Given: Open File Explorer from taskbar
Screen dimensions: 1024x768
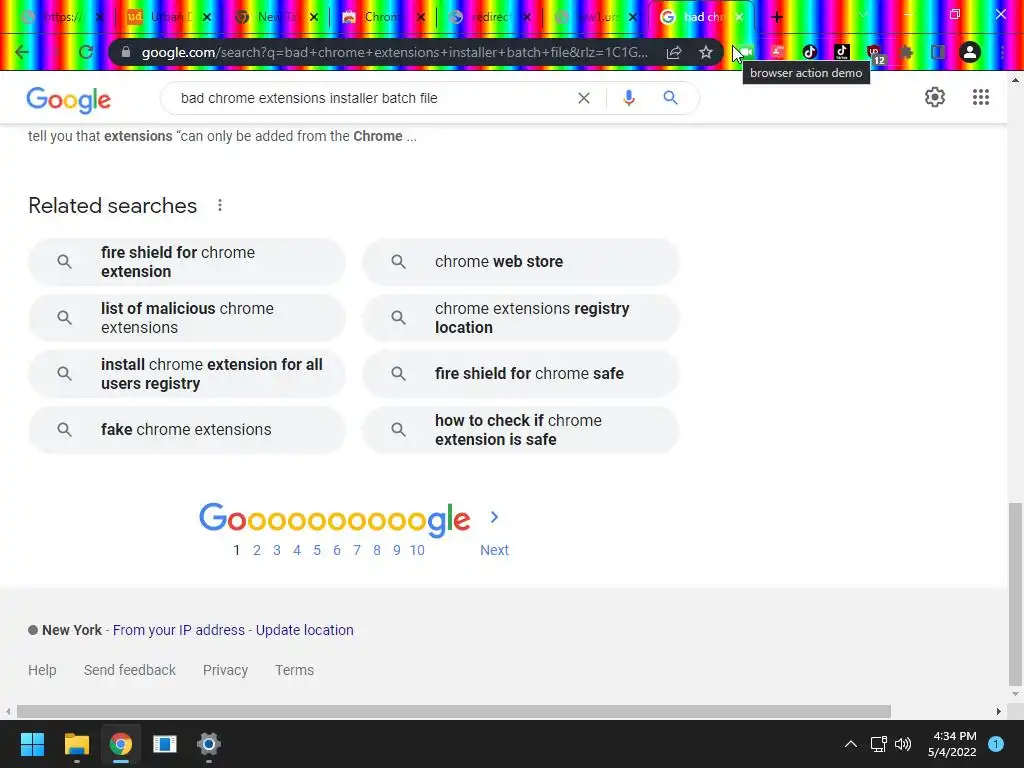Looking at the screenshot, I should (76, 744).
